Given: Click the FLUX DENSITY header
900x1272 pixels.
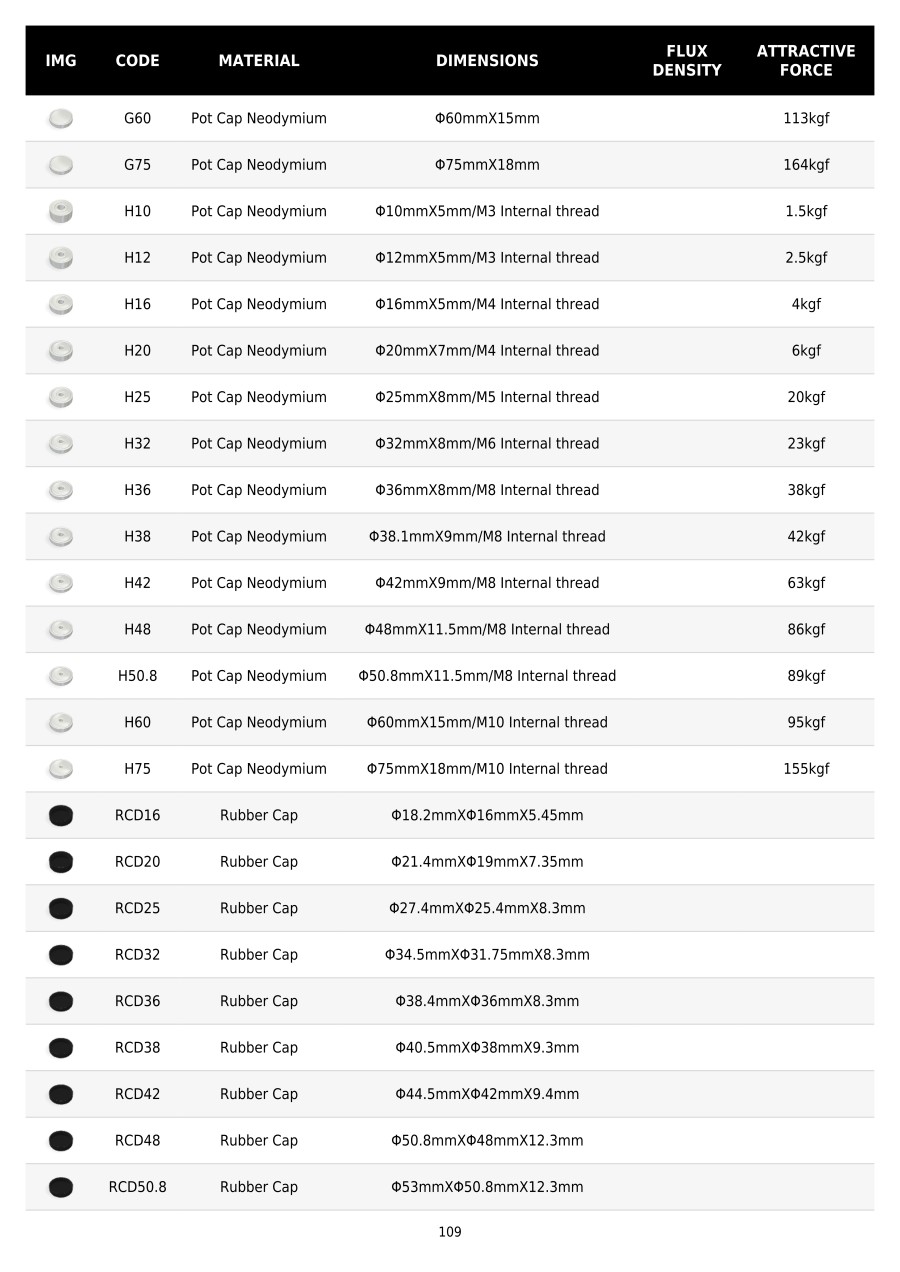Looking at the screenshot, I should pyautogui.click(x=687, y=61).
